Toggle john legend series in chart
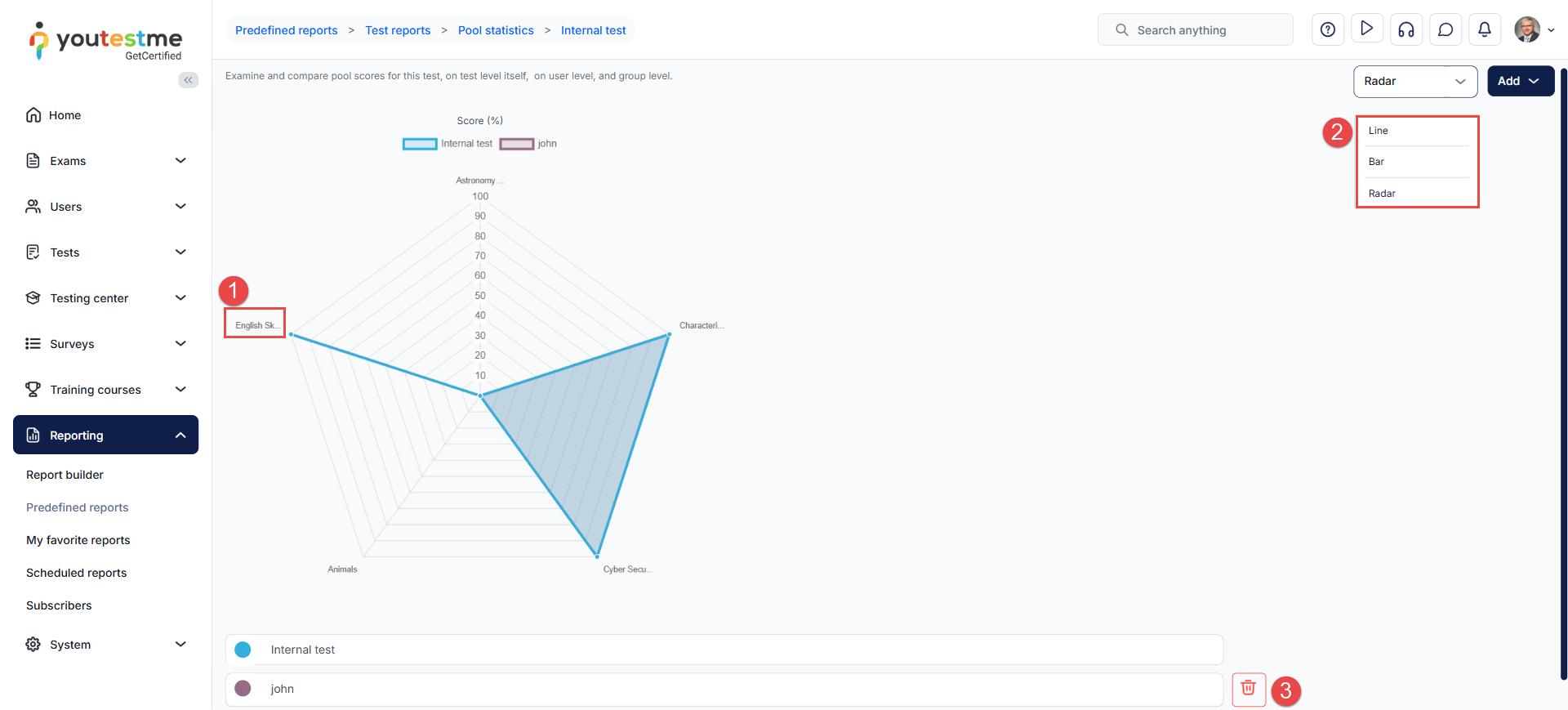 pos(528,144)
